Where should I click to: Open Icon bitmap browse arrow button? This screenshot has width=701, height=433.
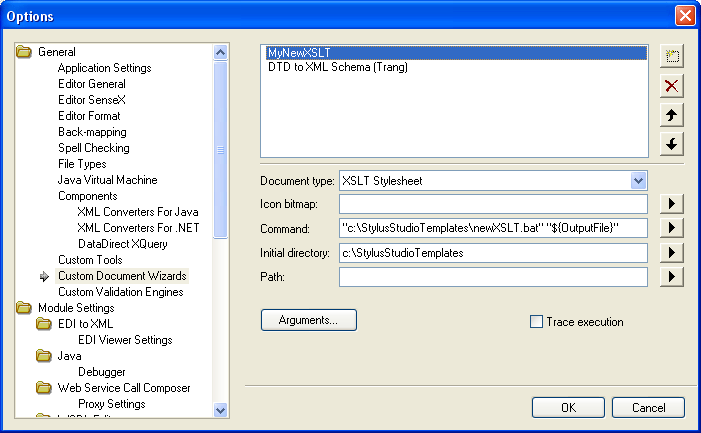[673, 204]
